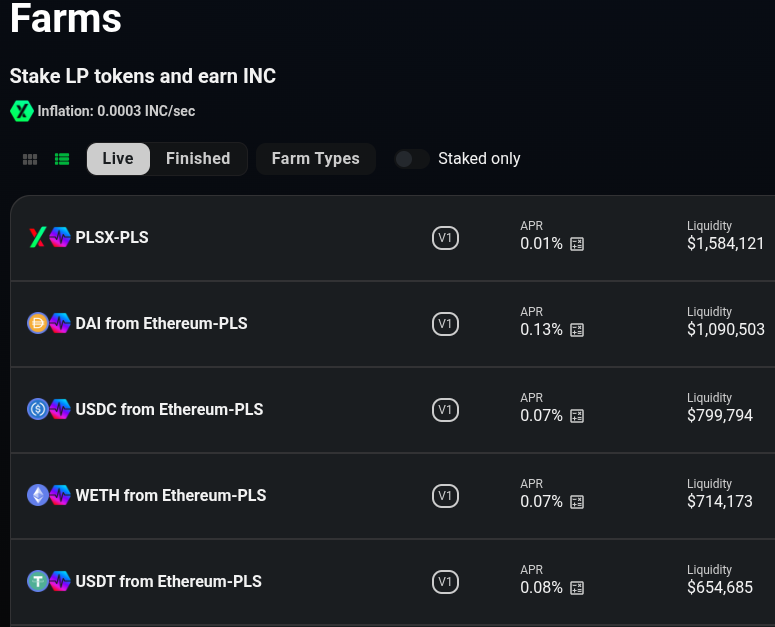Click V1 badge on USDC from Ethereum-PLS
Image resolution: width=775 pixels, height=627 pixels.
[445, 410]
